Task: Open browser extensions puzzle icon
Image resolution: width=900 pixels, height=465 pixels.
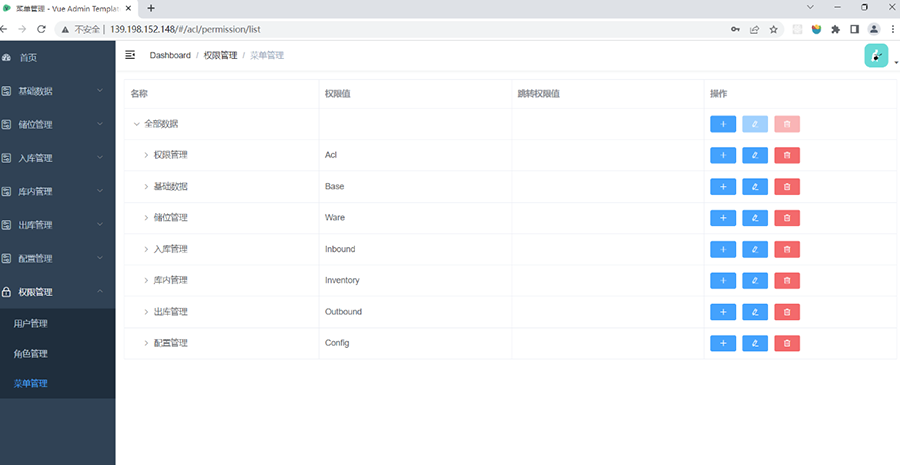Action: [835, 29]
